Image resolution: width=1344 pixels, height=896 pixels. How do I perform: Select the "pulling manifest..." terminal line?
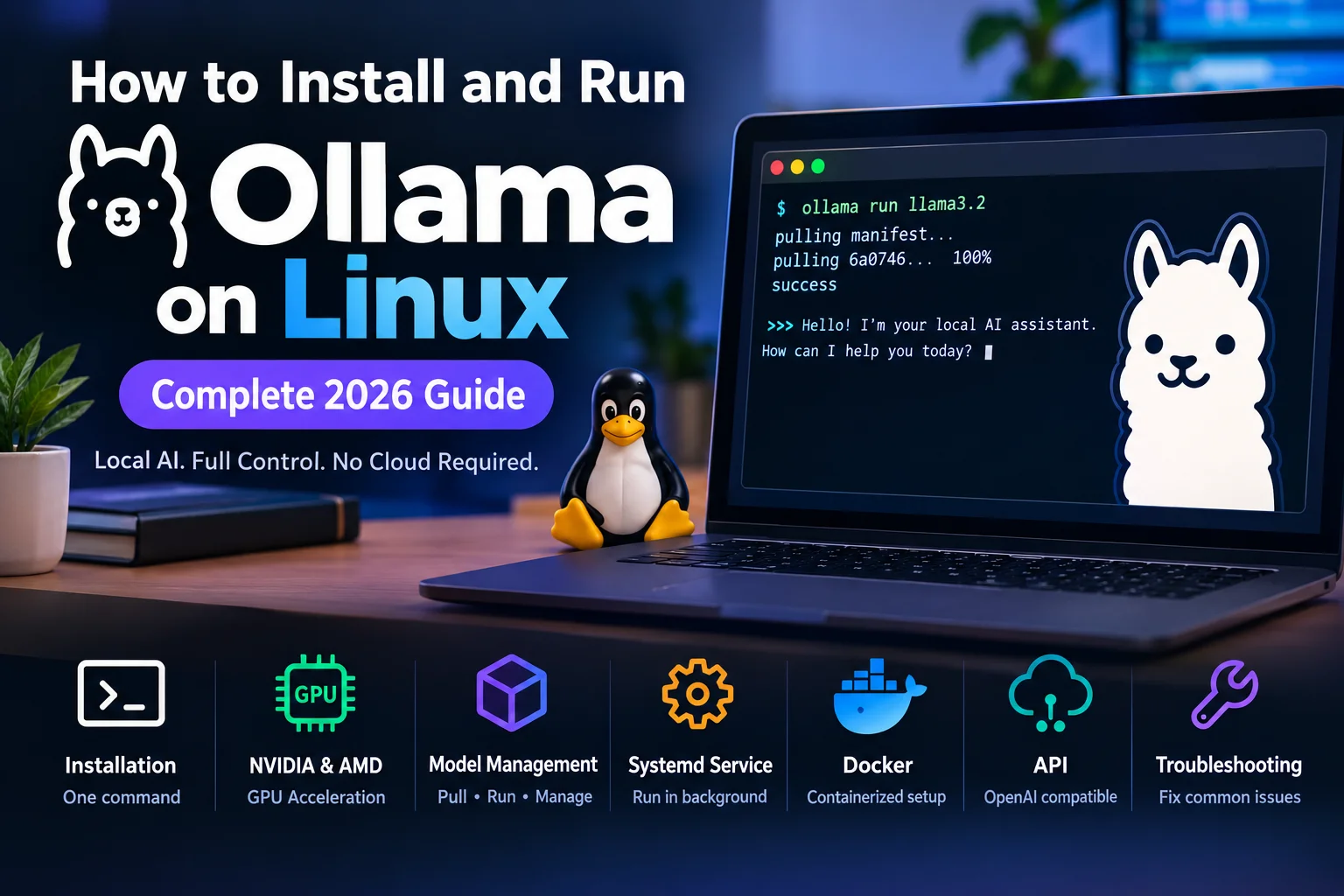click(864, 235)
